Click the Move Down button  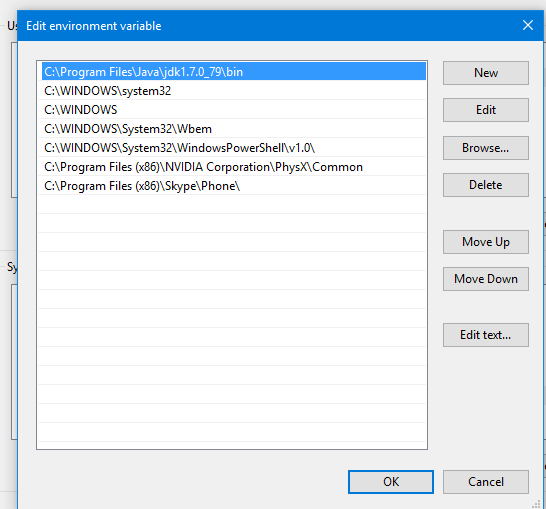coord(485,279)
